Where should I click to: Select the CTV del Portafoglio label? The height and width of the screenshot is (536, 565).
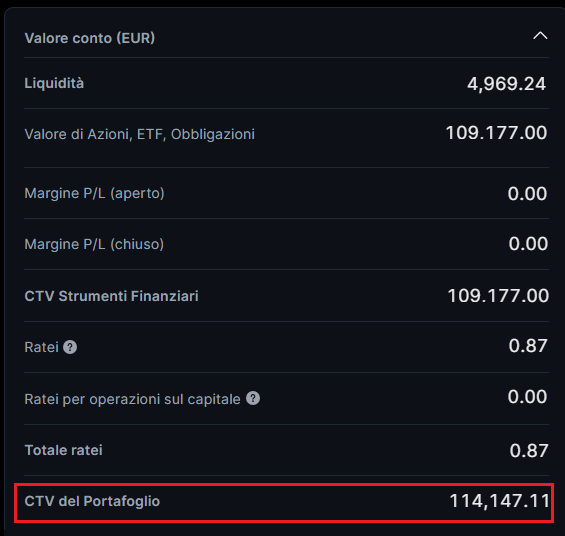92,501
